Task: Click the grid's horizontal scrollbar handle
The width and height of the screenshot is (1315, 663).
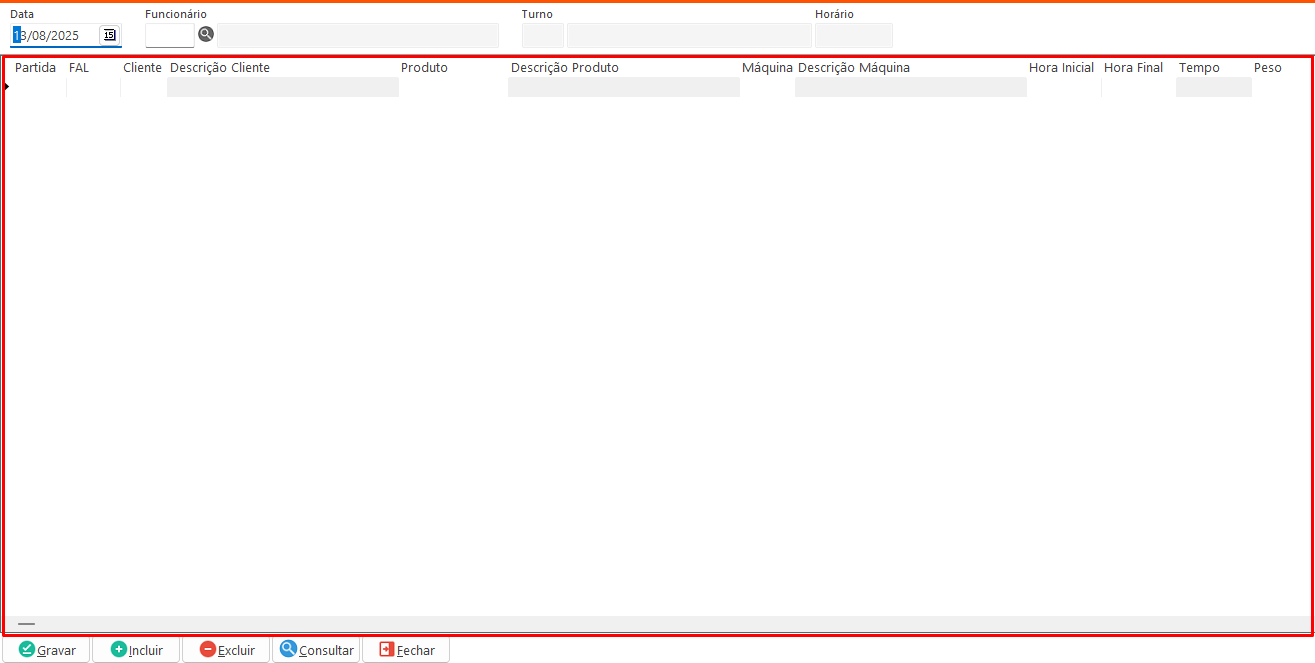Action: (x=26, y=624)
